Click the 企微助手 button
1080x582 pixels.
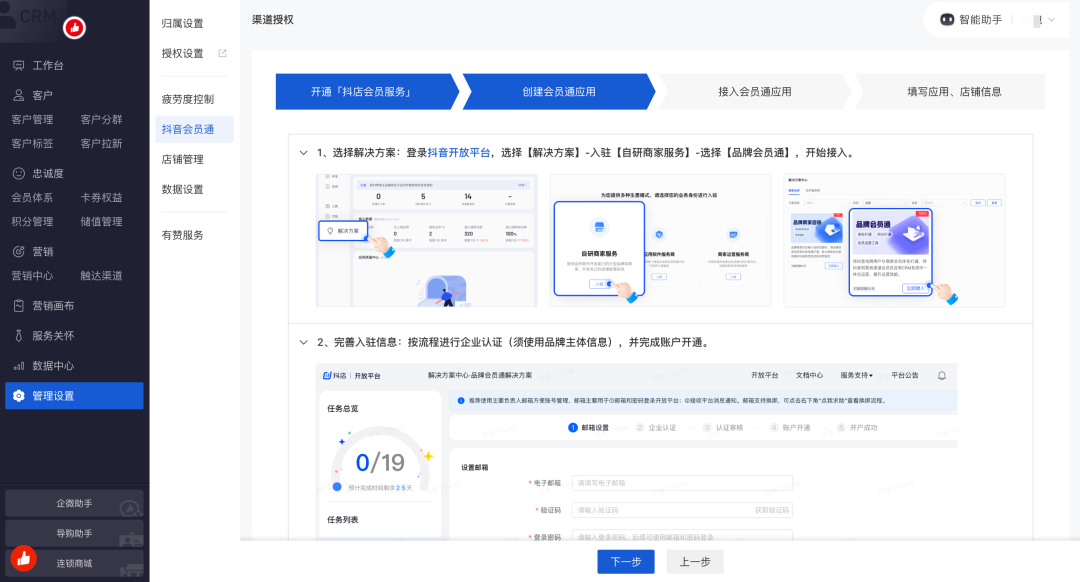coord(74,503)
